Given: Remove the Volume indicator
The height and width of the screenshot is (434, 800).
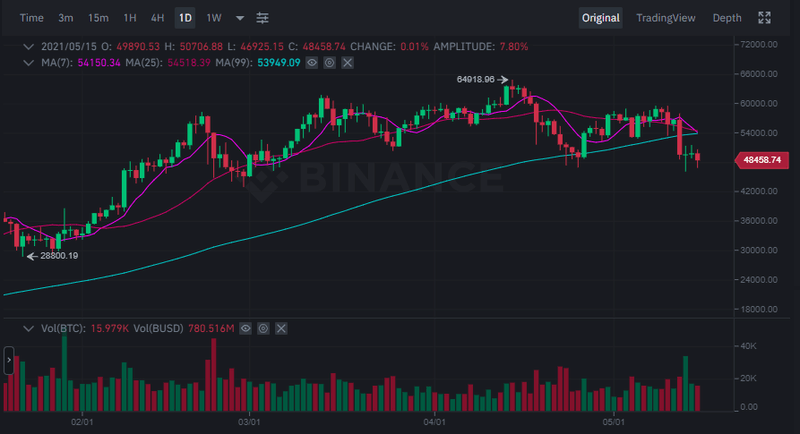Looking at the screenshot, I should (280, 328).
